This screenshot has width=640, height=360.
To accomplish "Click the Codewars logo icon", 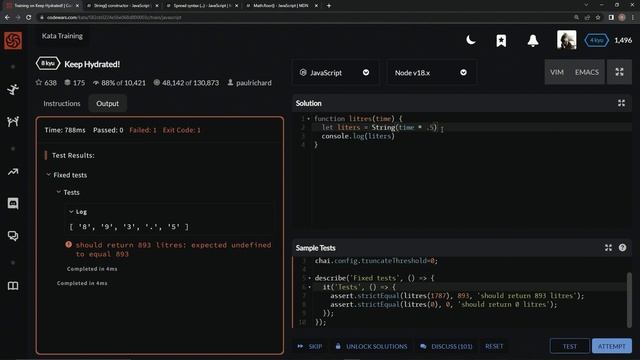I will point(13,40).
